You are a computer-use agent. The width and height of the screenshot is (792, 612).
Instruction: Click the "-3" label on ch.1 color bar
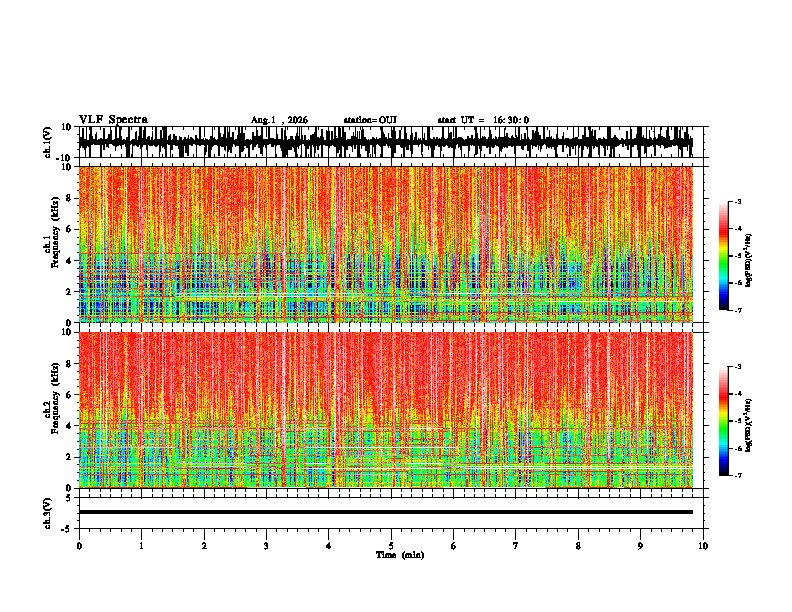point(738,201)
